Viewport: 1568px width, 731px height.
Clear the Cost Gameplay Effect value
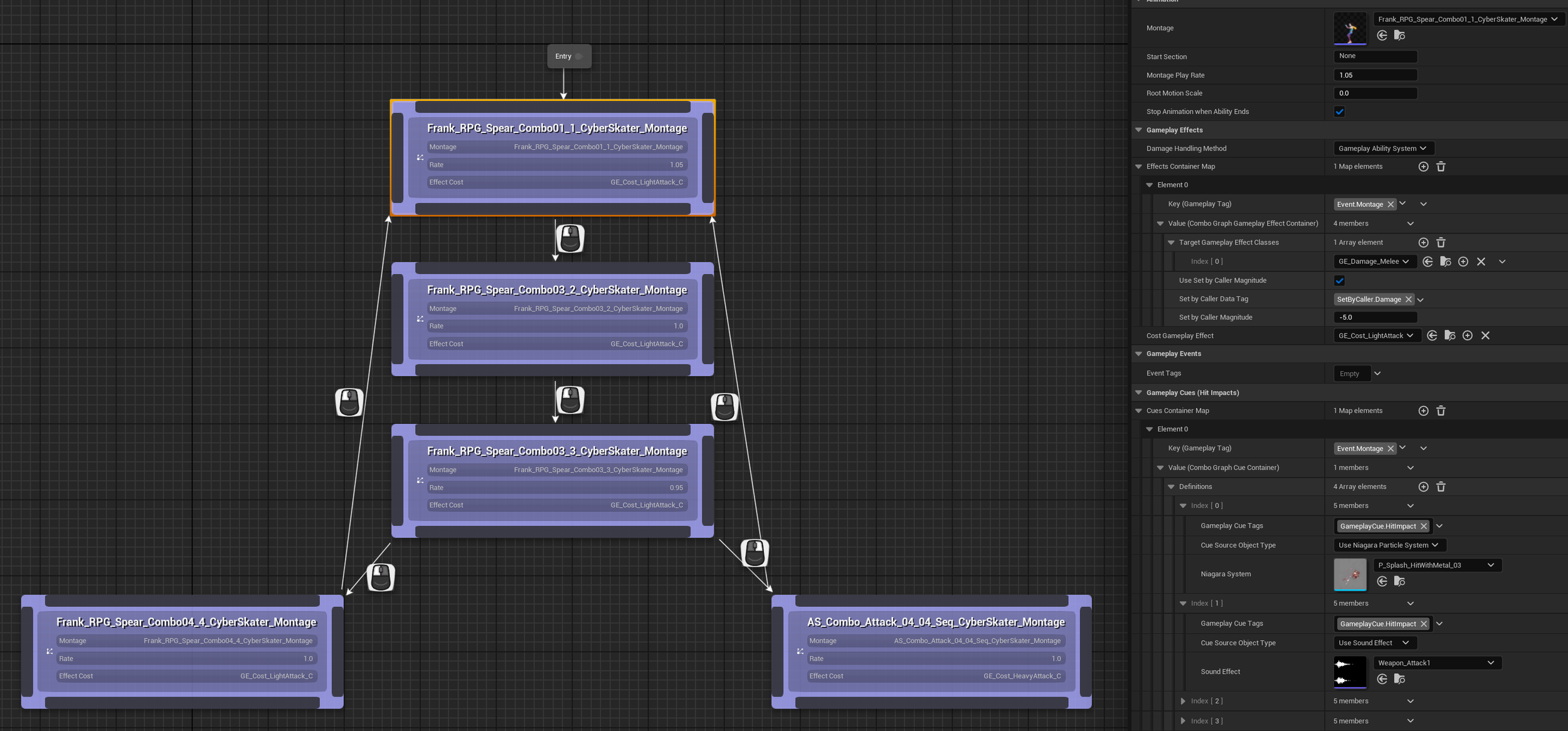[1485, 336]
